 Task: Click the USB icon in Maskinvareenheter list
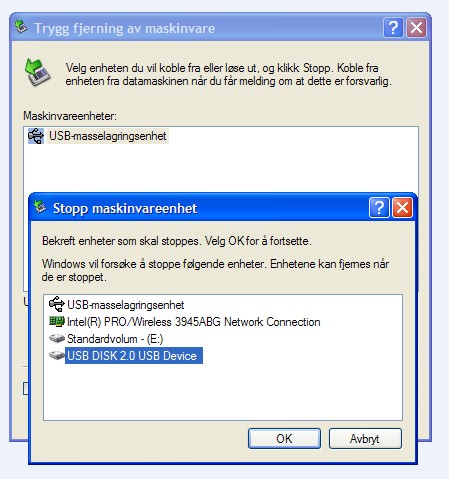tap(36, 136)
